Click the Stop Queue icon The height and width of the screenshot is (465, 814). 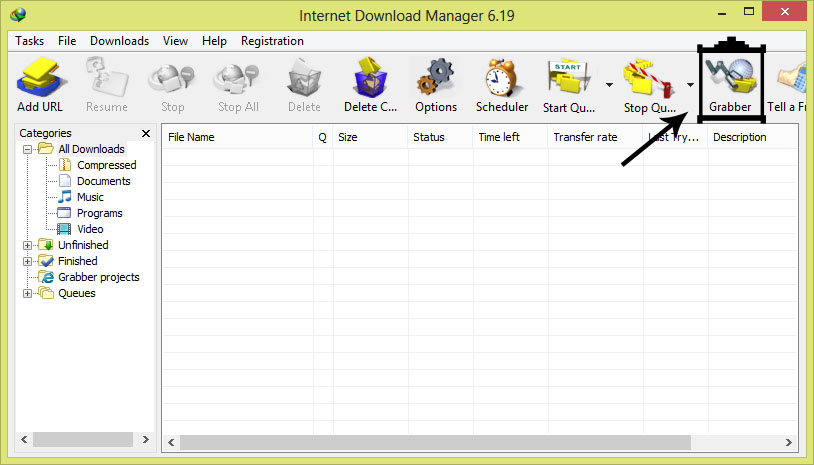point(649,79)
